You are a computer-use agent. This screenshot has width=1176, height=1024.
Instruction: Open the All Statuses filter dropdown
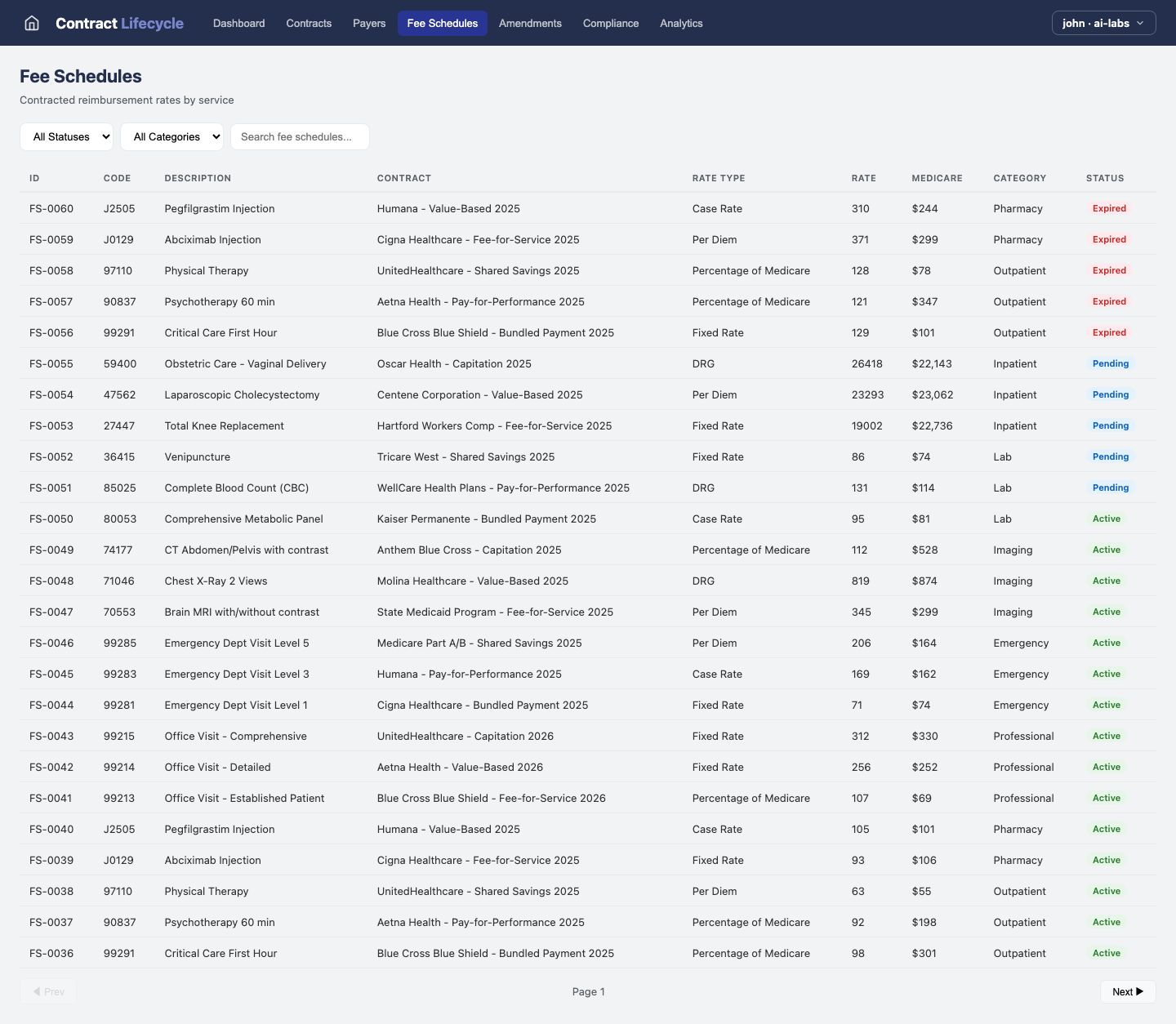pyautogui.click(x=66, y=136)
